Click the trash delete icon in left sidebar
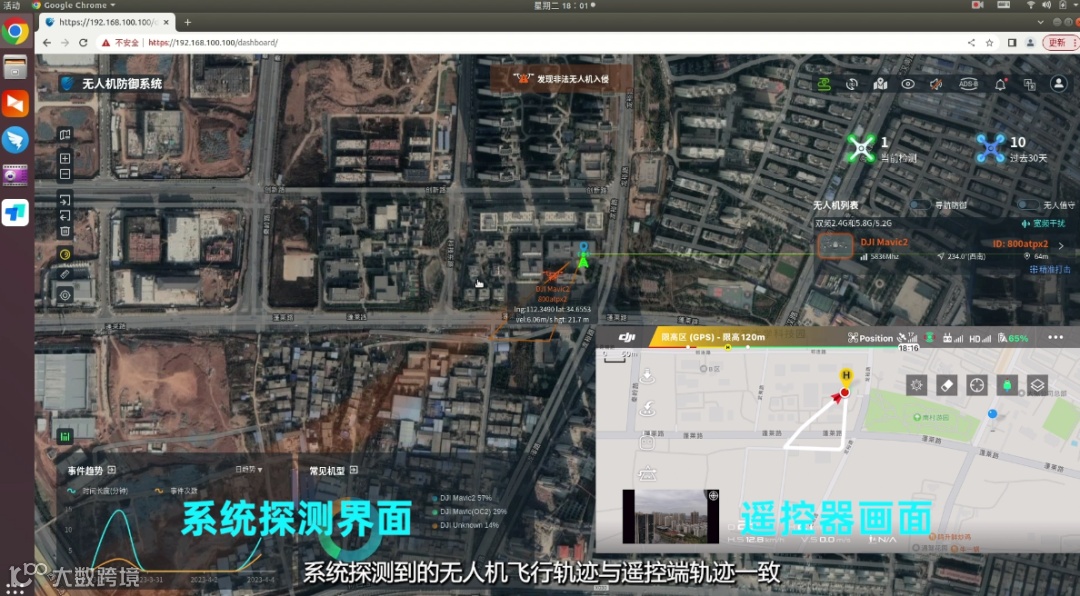This screenshot has width=1080, height=596. tap(65, 232)
